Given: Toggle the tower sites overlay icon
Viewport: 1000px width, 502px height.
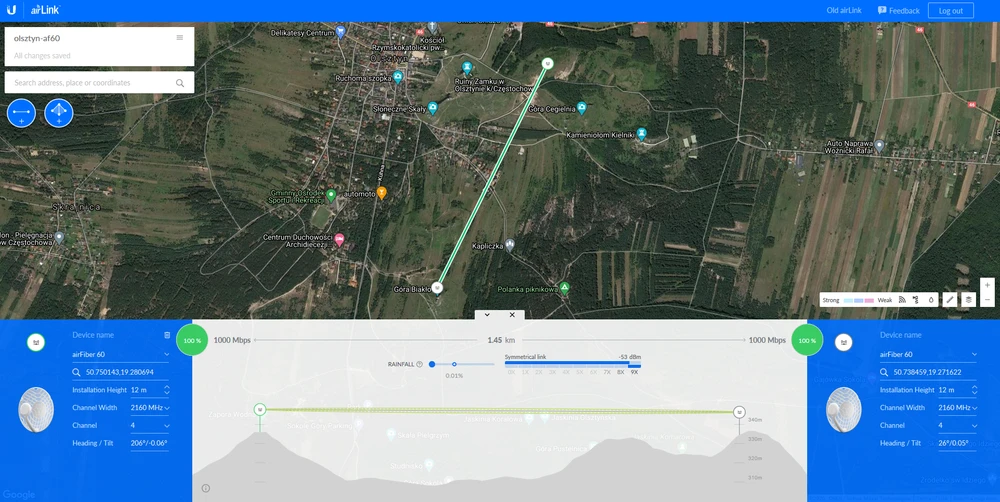Looking at the screenshot, I should click(916, 299).
